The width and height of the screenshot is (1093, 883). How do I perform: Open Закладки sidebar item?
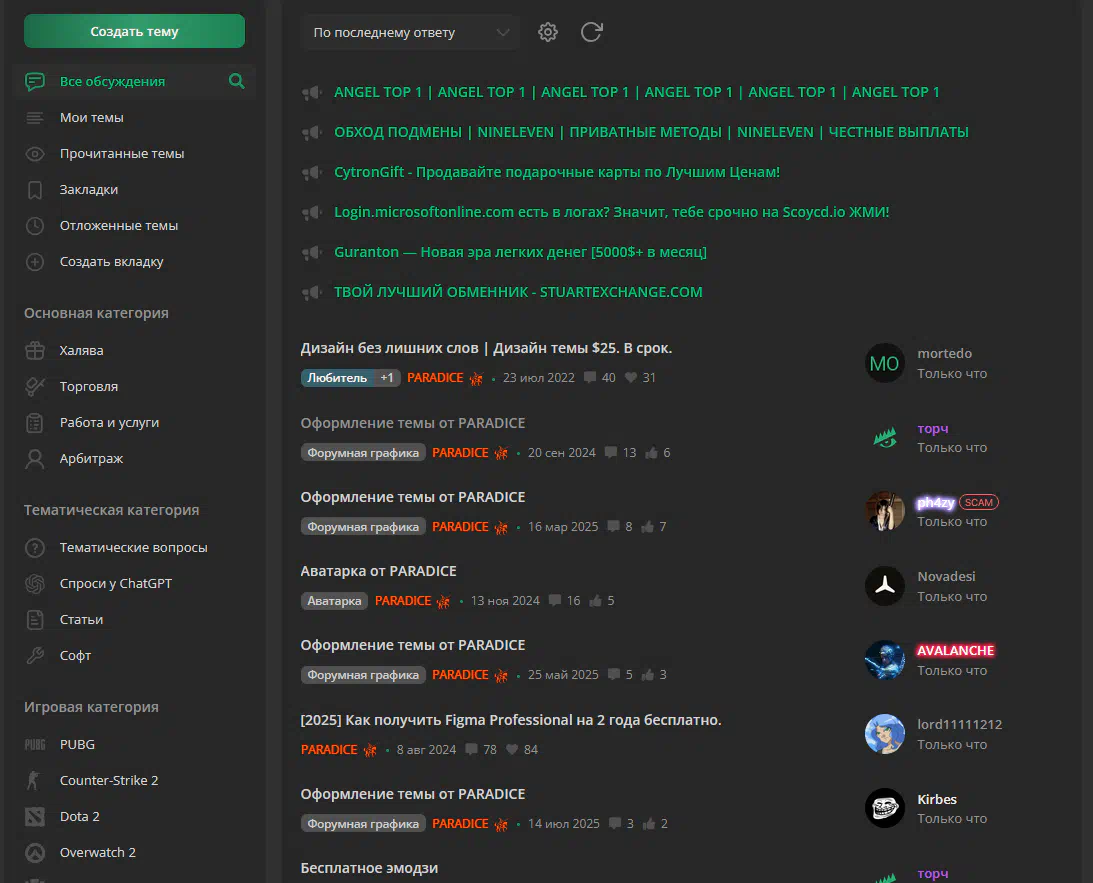click(x=89, y=190)
